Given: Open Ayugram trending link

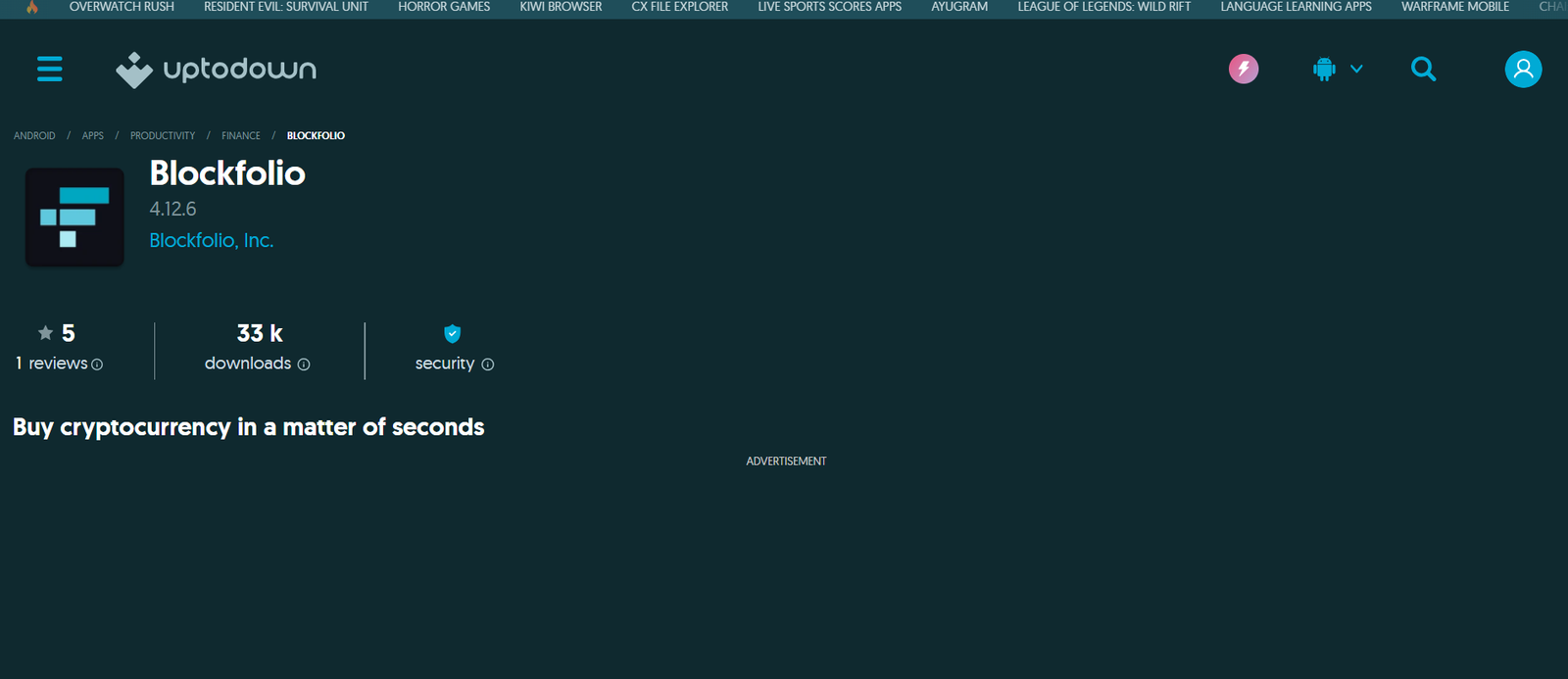Looking at the screenshot, I should tap(959, 6).
